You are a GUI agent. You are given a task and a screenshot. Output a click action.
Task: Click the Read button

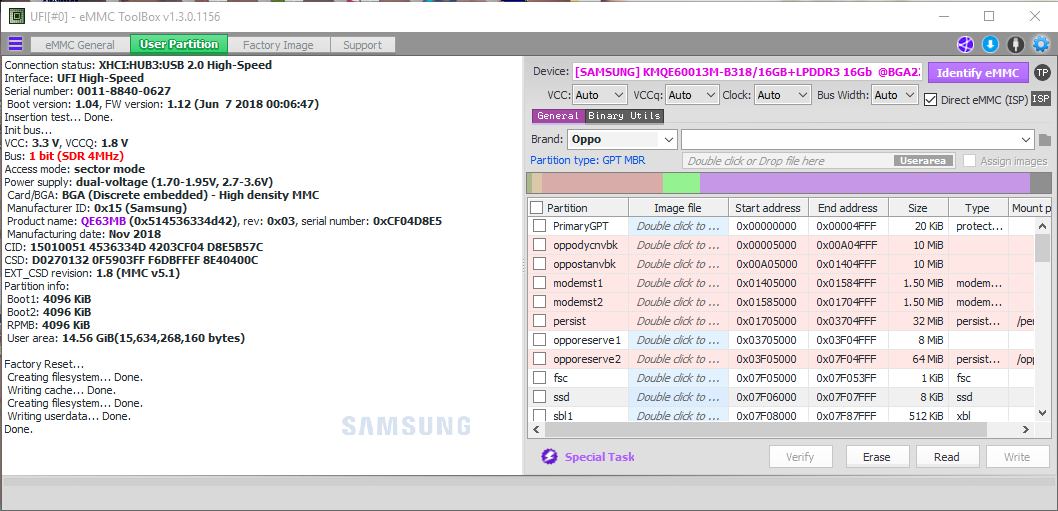[x=947, y=457]
